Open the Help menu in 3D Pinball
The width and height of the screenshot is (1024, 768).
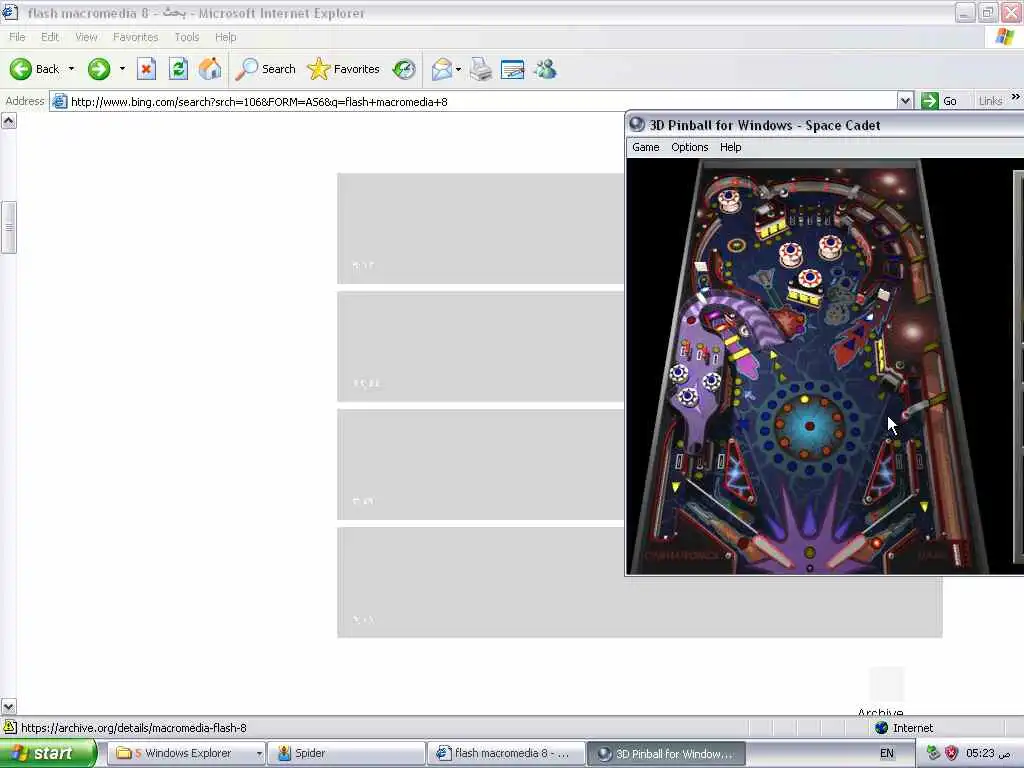point(730,148)
